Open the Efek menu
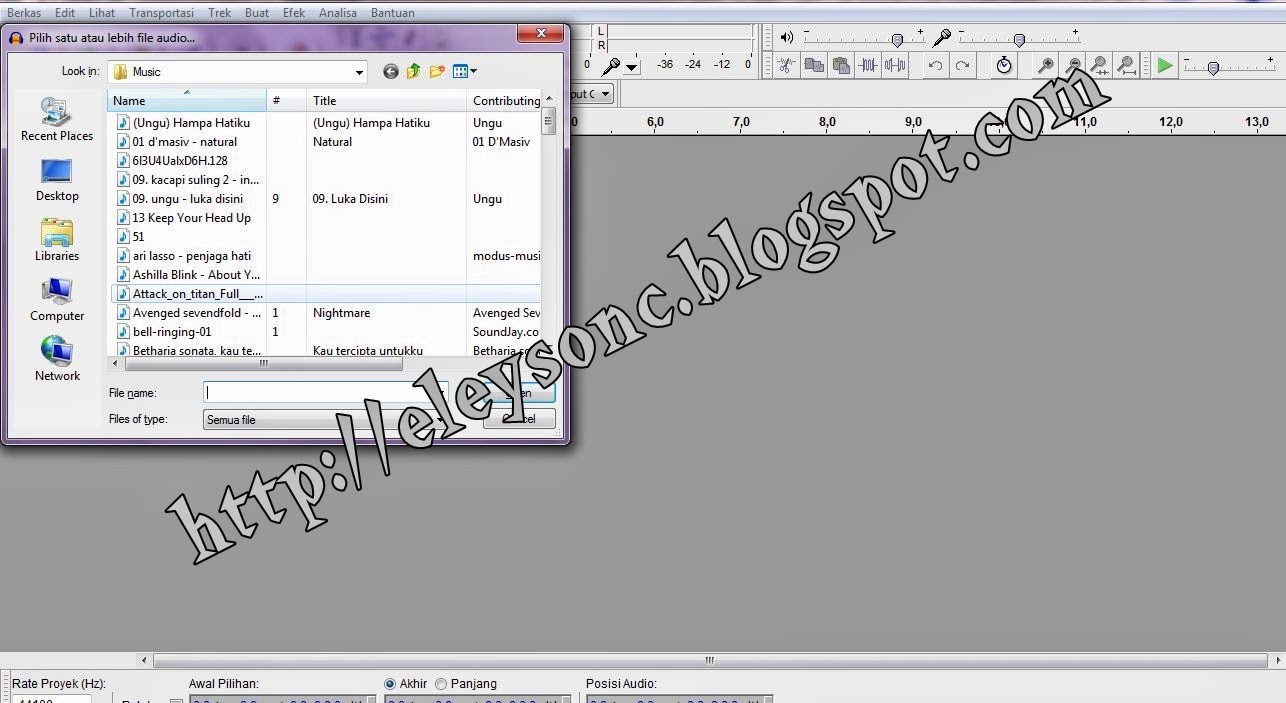1286x703 pixels. coord(294,13)
